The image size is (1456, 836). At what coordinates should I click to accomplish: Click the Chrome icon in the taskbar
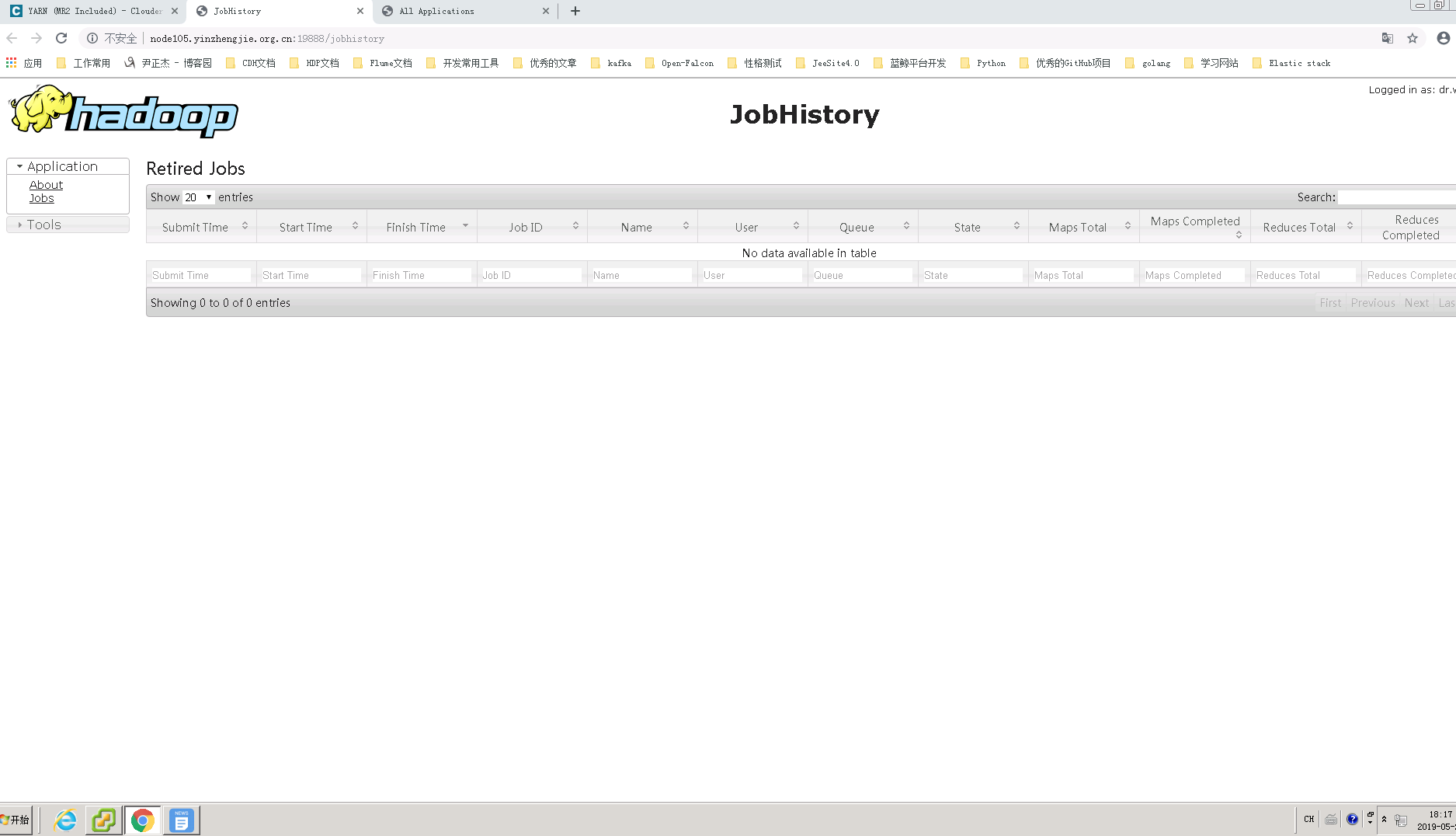pos(143,820)
